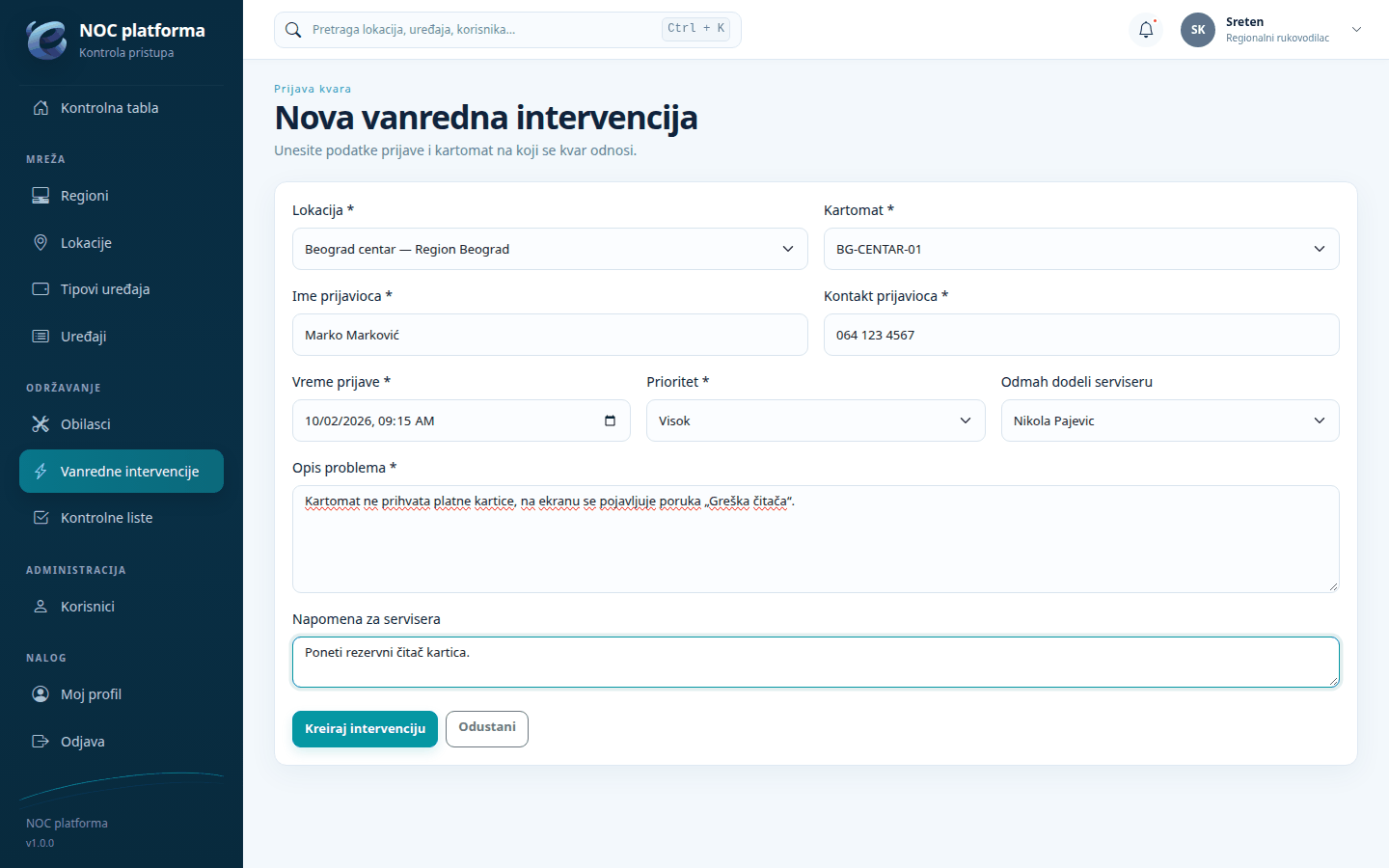
Task: Select the Odjava menu label
Action: pyautogui.click(x=83, y=742)
